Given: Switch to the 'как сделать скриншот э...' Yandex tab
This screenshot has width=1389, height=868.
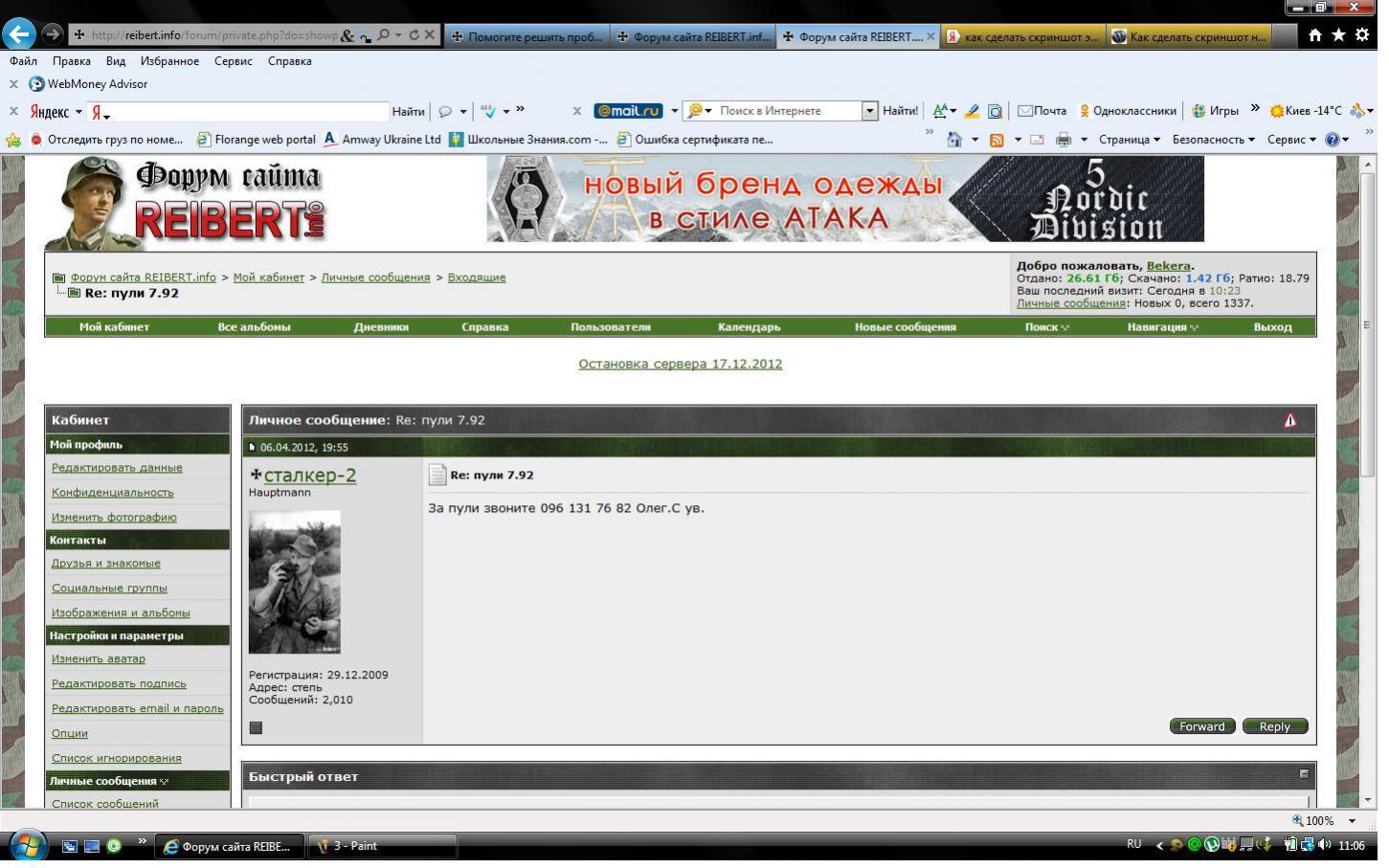Looking at the screenshot, I should [1023, 36].
